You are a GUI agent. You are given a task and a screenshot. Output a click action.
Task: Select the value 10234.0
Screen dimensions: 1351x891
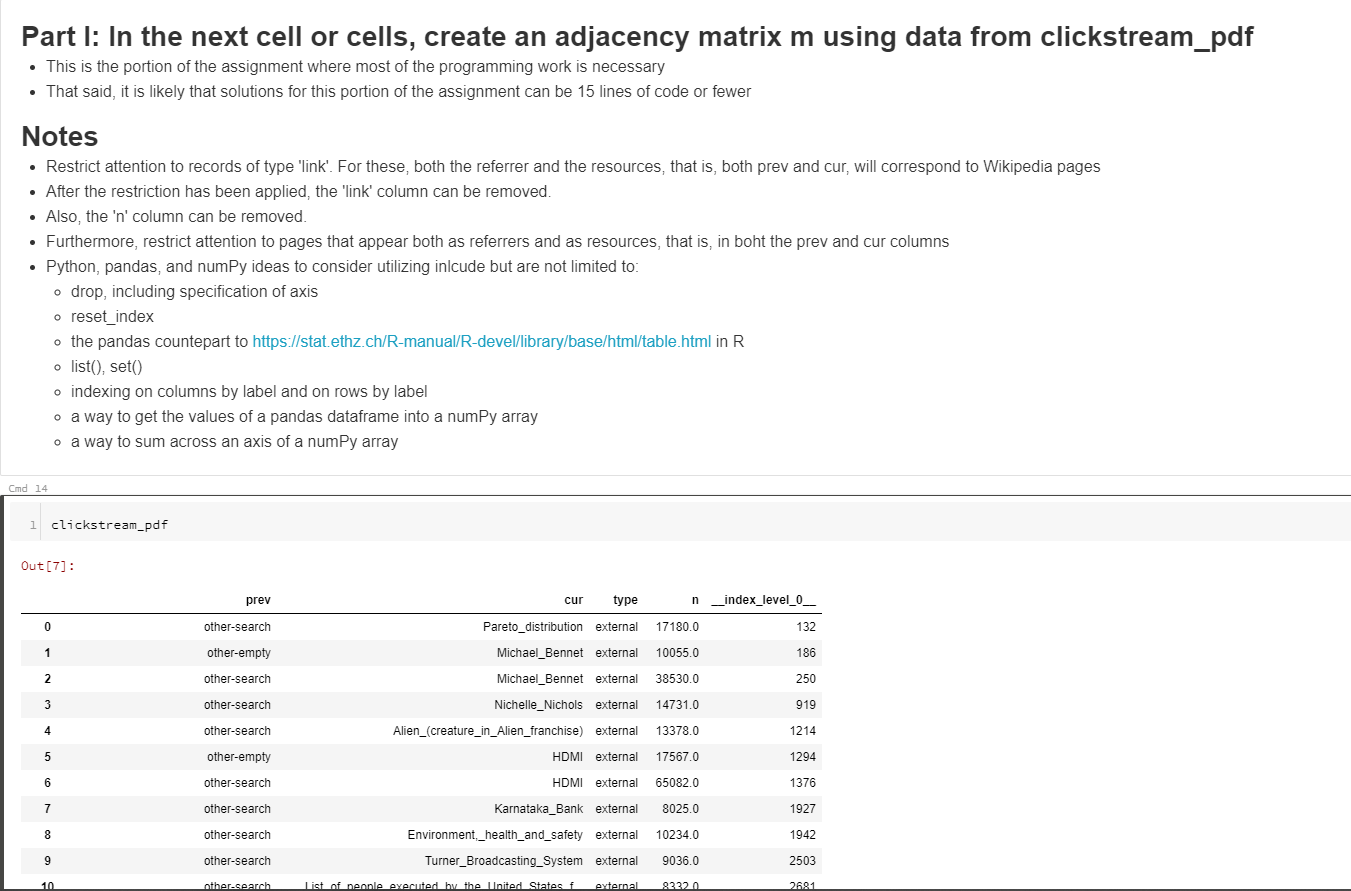(x=678, y=835)
